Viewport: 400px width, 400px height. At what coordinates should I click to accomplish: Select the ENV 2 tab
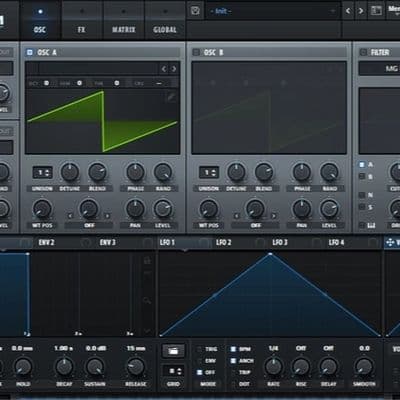pos(46,242)
